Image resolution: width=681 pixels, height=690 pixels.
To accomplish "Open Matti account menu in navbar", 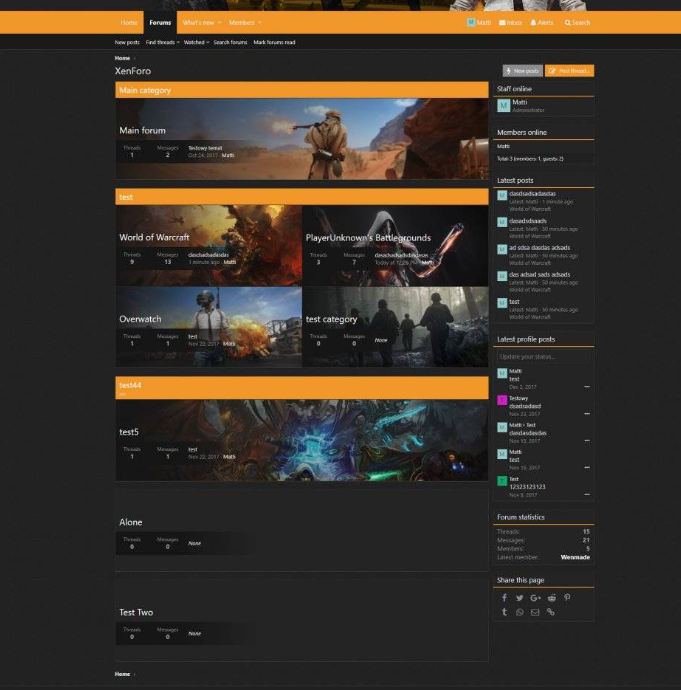I will tap(479, 22).
